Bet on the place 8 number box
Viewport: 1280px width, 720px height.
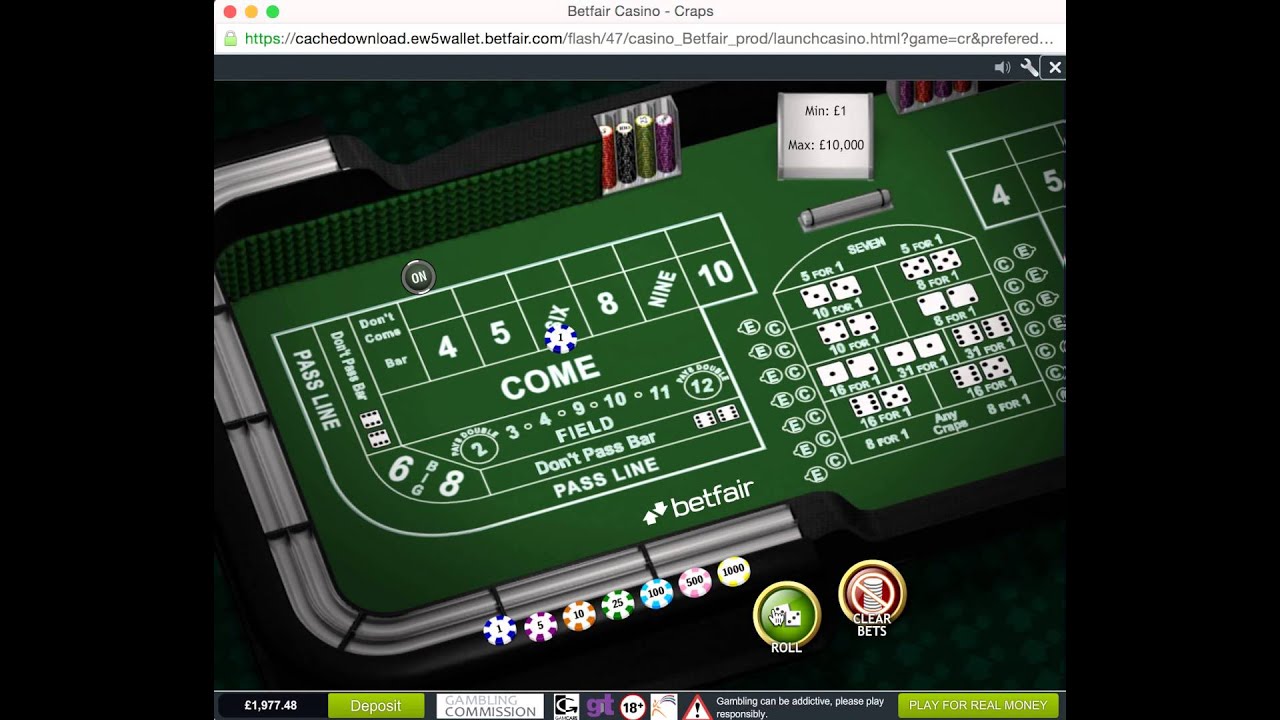tap(608, 302)
